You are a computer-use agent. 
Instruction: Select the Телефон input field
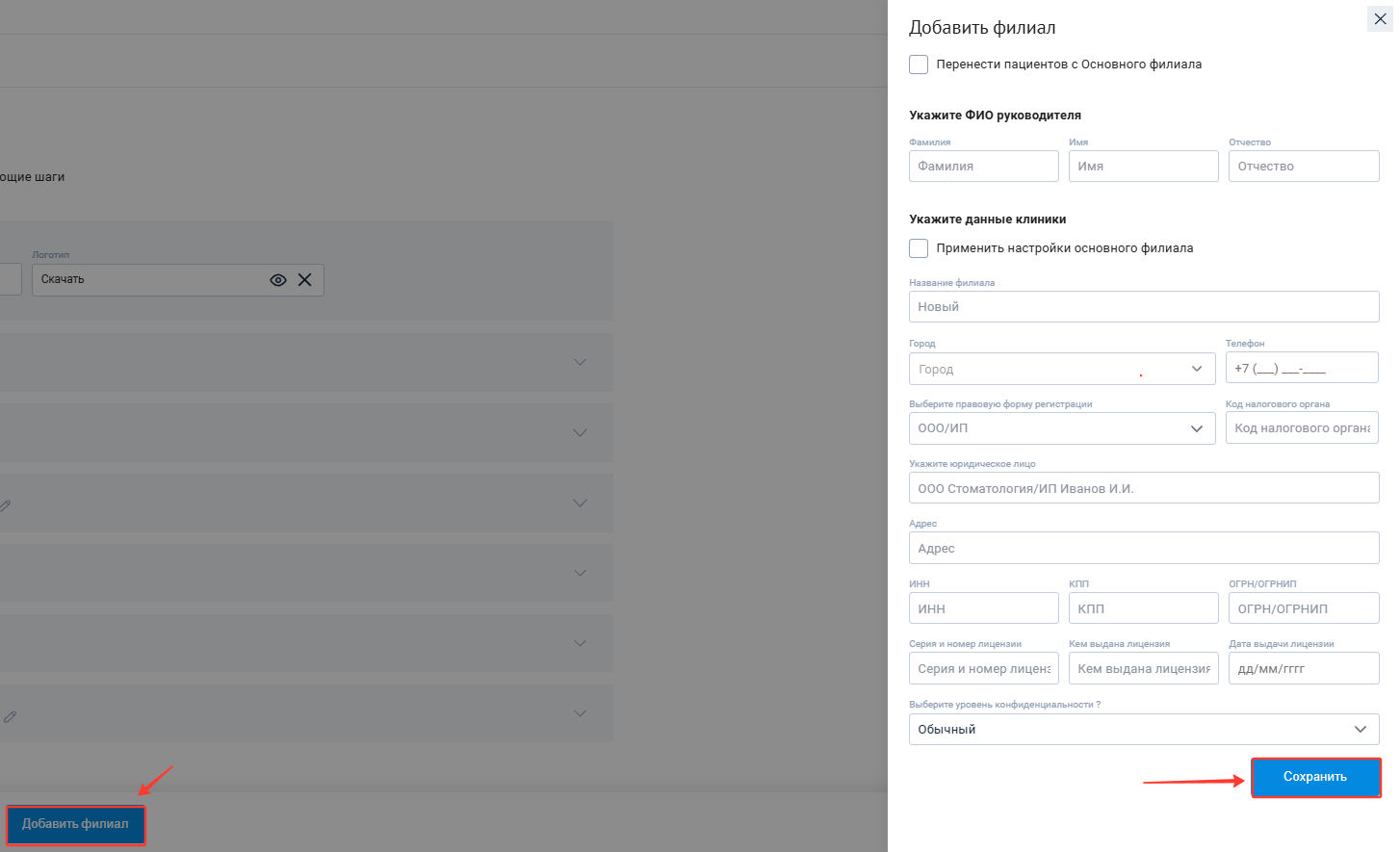point(1301,368)
